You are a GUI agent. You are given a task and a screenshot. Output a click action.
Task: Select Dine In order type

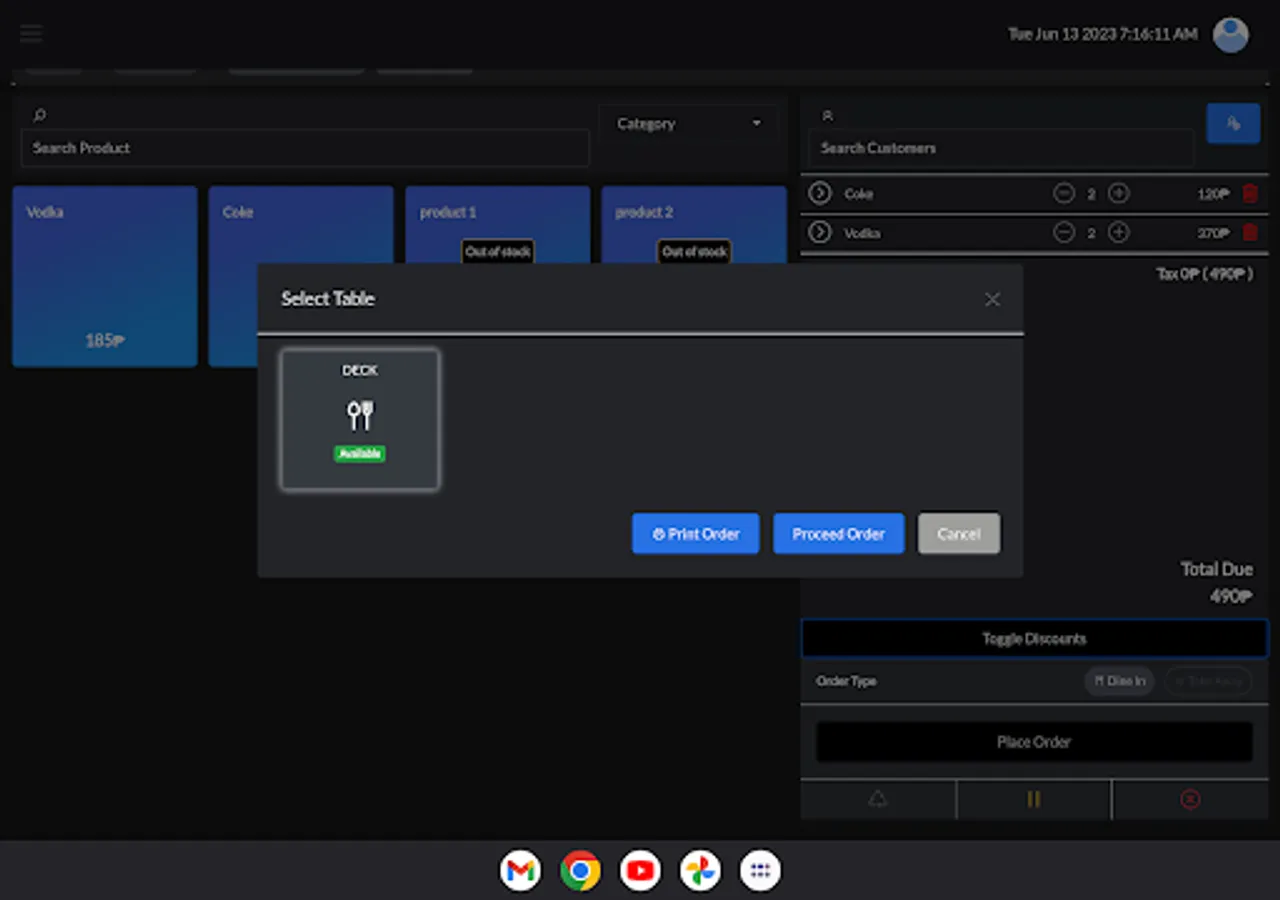pyautogui.click(x=1119, y=681)
